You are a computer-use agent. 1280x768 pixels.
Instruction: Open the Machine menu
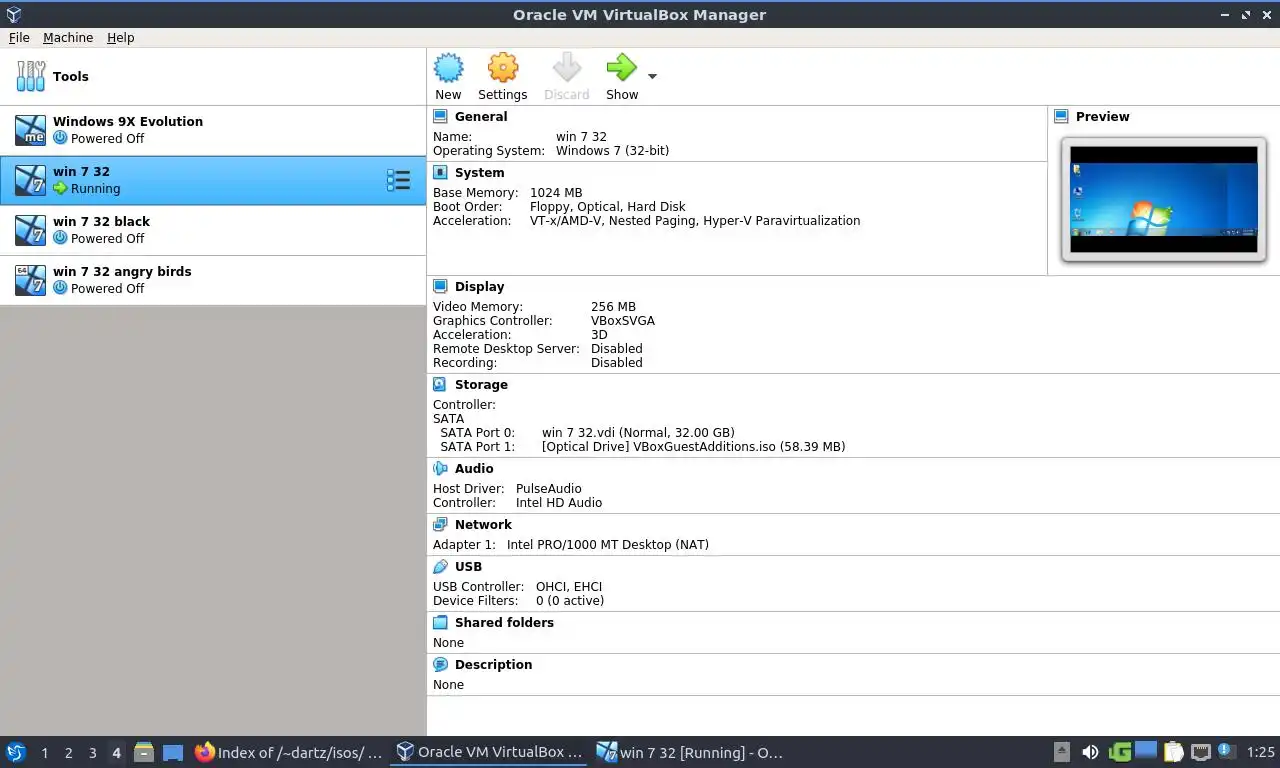[68, 37]
